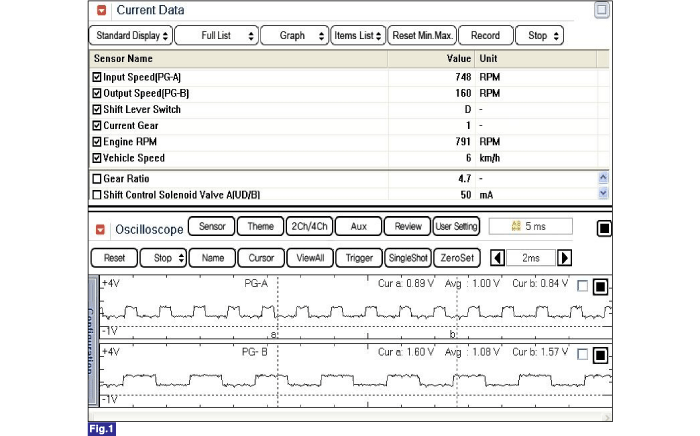Click the black square icon on PG-A channel

pos(599,287)
